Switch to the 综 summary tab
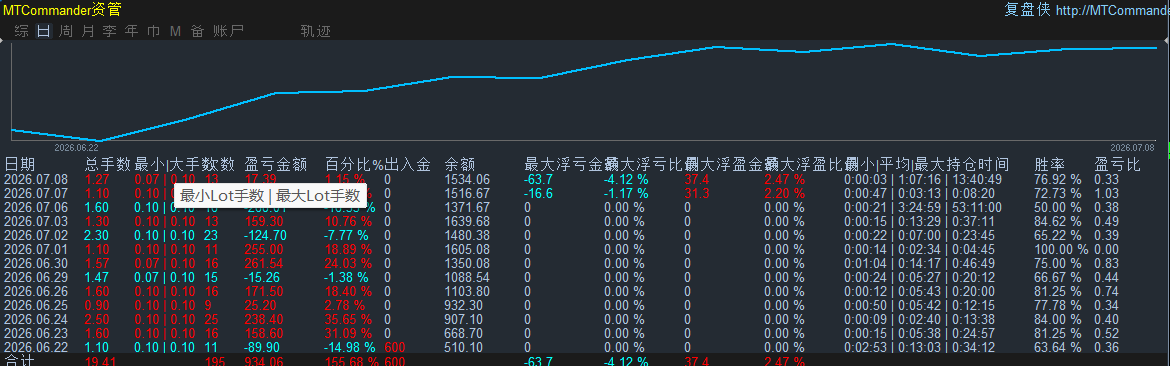The width and height of the screenshot is (1170, 366). coord(22,31)
